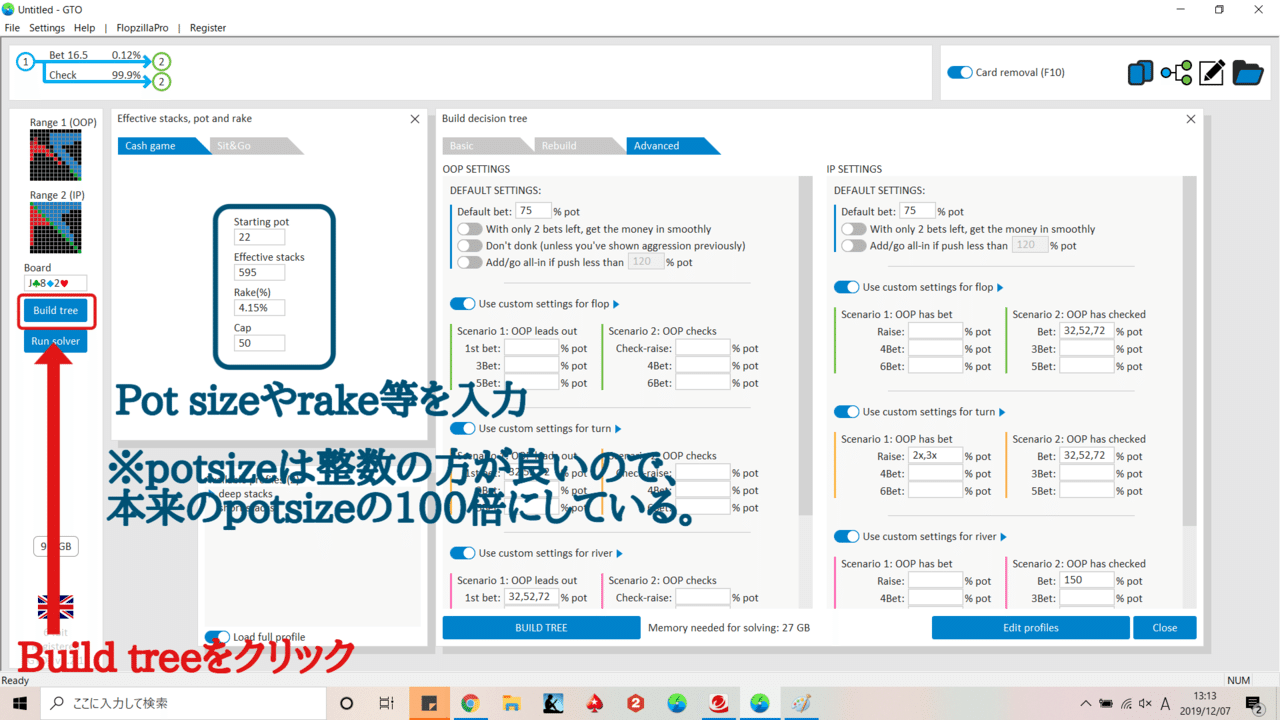Screen dimensions: 1280x720
Task: Click the cards icon in top toolbar
Action: tap(1141, 72)
